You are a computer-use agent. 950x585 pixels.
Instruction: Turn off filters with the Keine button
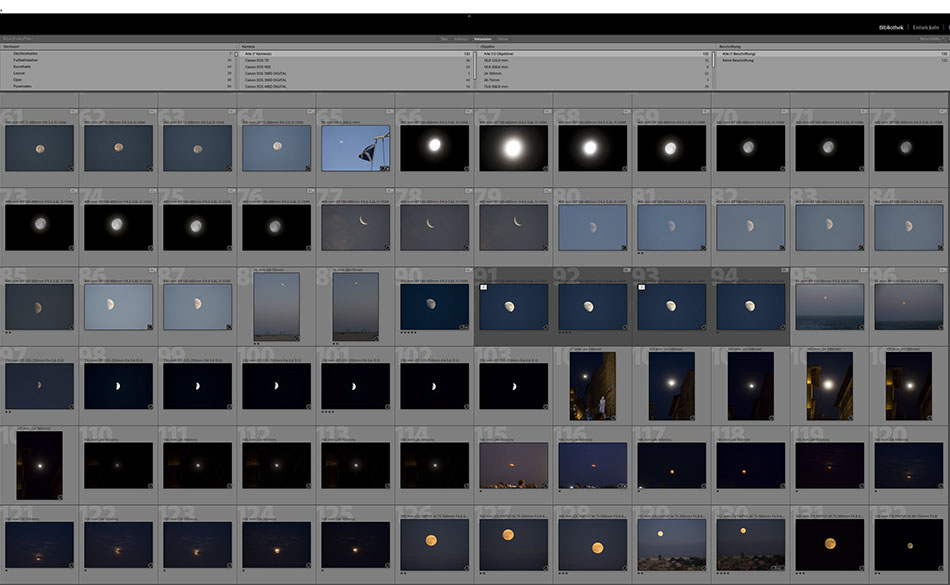[503, 39]
